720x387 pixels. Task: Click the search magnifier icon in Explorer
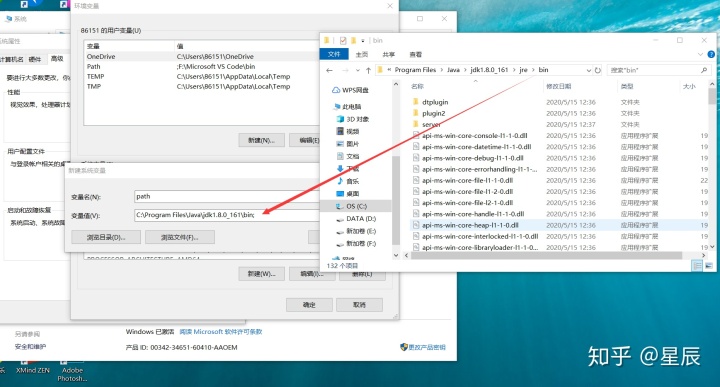(703, 70)
